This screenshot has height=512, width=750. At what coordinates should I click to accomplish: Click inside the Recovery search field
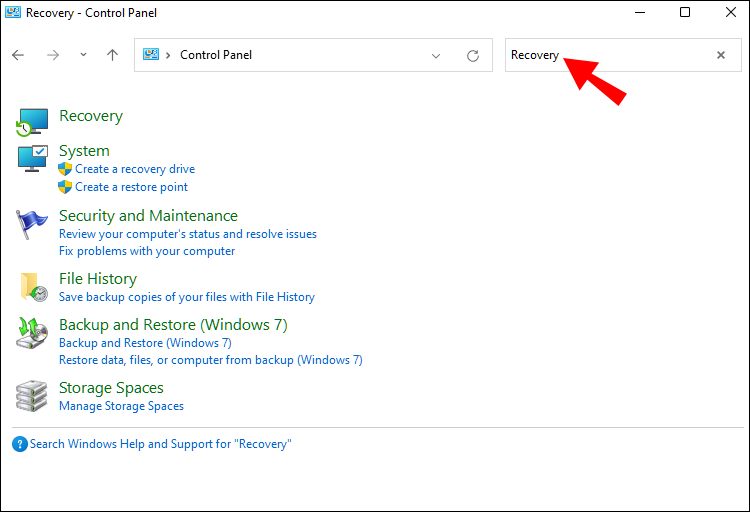point(623,55)
